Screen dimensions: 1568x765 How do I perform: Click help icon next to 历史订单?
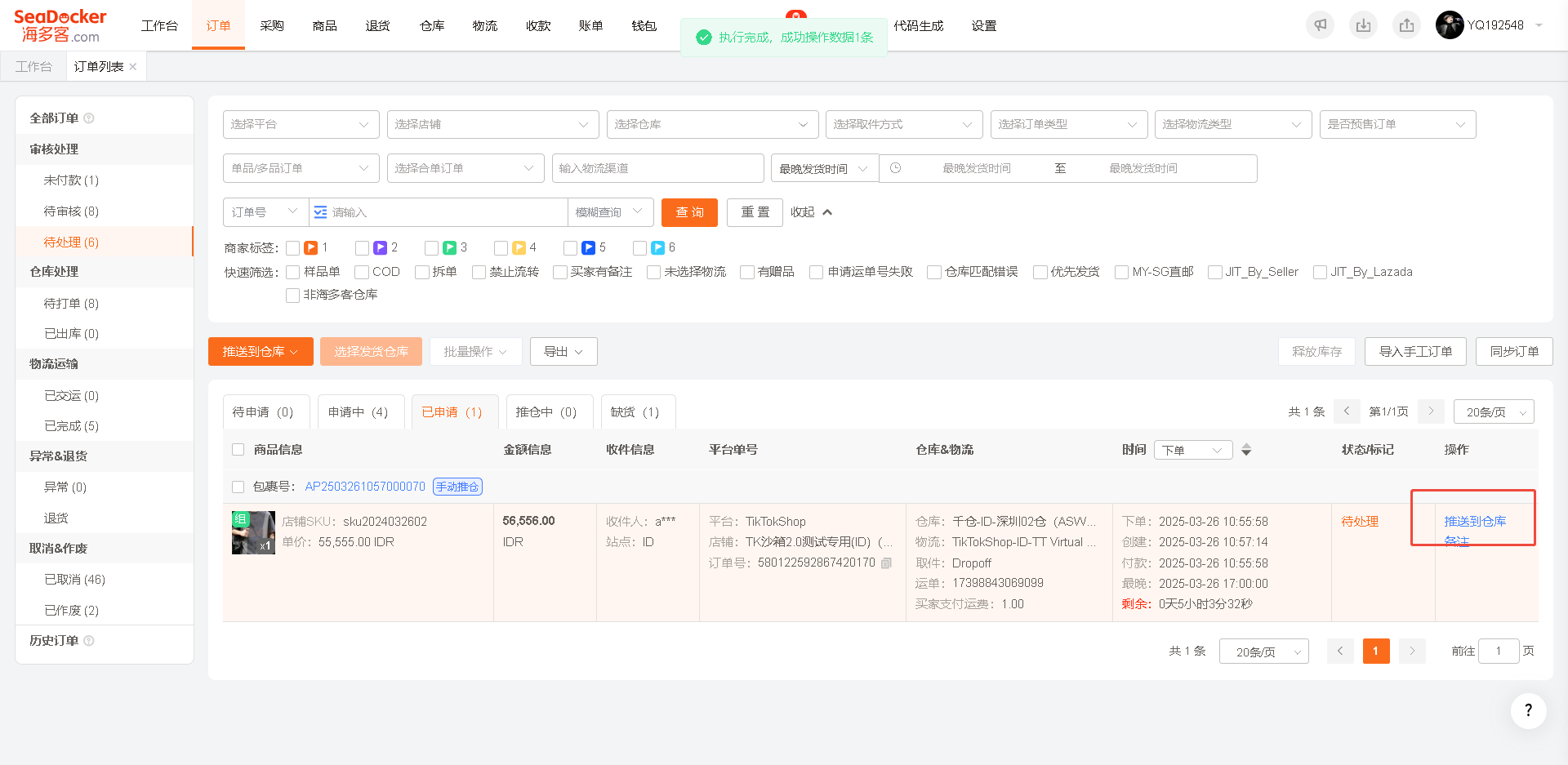(x=89, y=641)
